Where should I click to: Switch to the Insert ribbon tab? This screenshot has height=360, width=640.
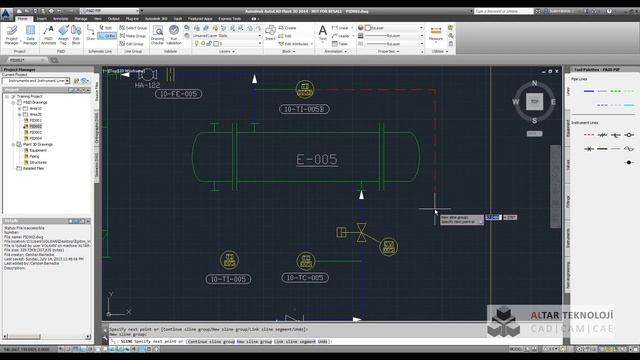coord(41,19)
